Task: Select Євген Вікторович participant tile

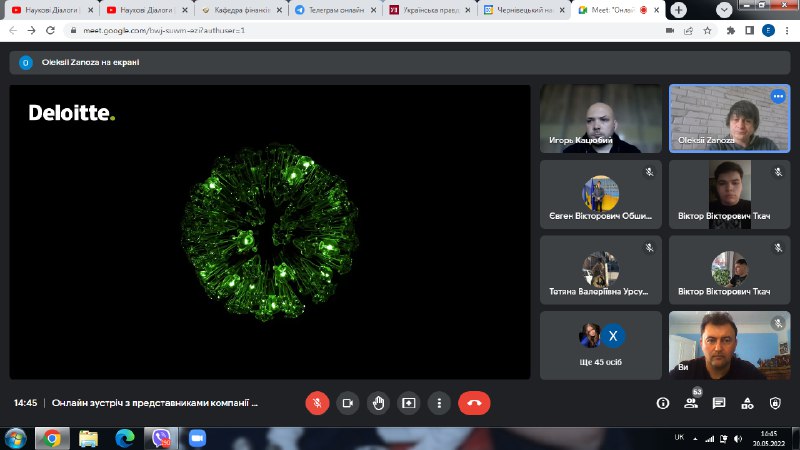Action: tap(601, 194)
